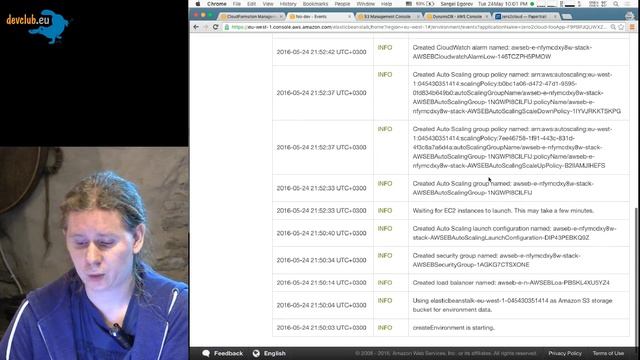Click the Spotlight search icon in menu bar
This screenshot has height=360, width=640.
pyautogui.click(x=616, y=4)
